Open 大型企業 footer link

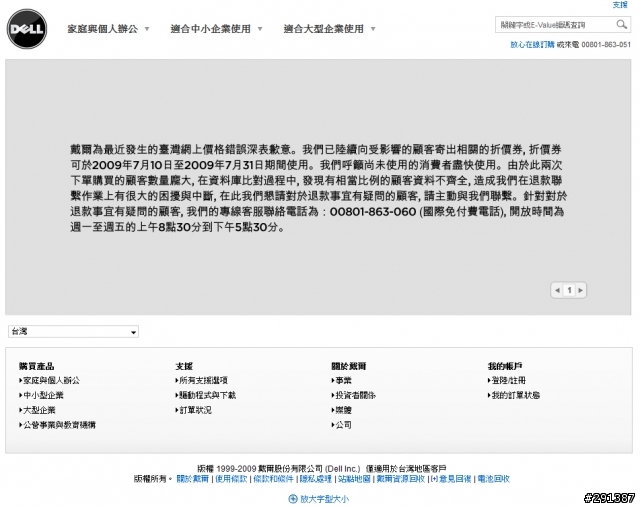coord(37,410)
